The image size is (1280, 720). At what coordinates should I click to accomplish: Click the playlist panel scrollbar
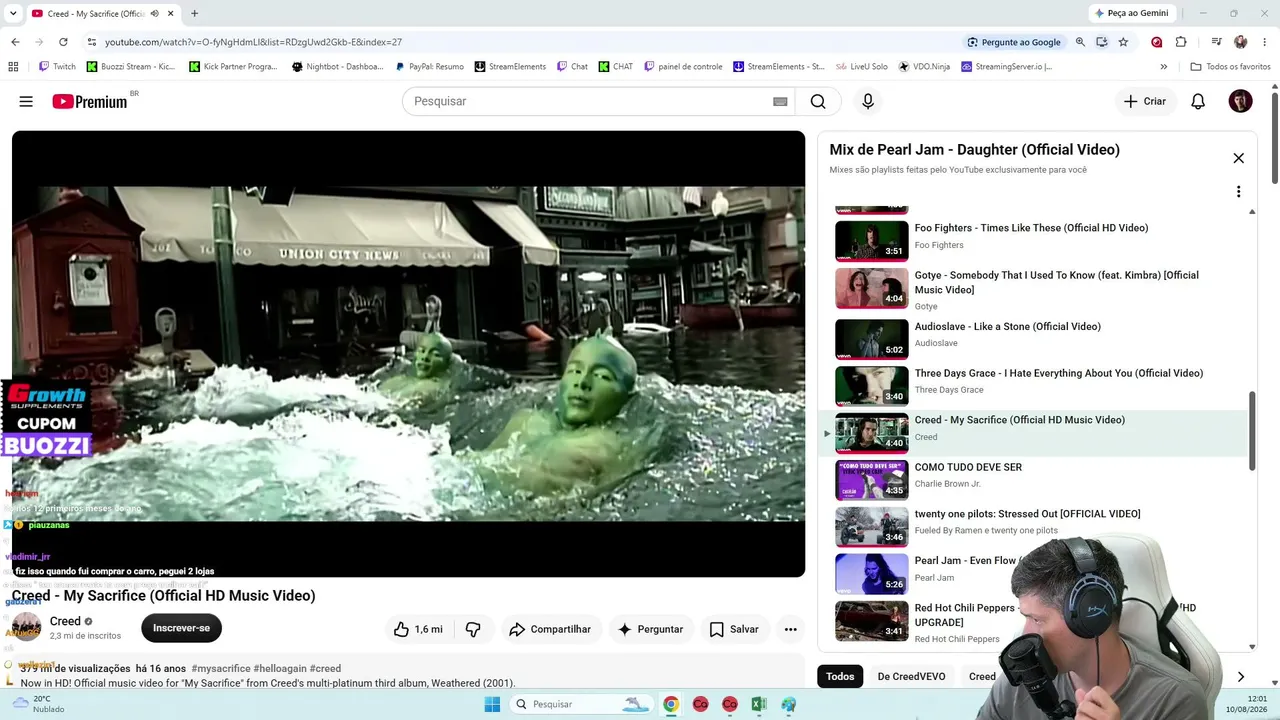tap(1251, 431)
